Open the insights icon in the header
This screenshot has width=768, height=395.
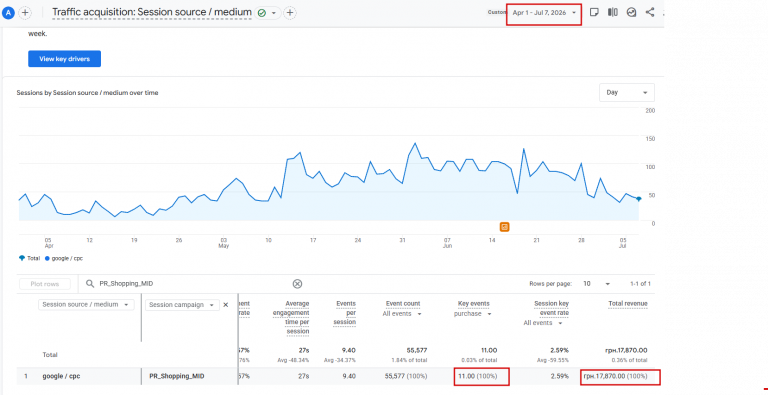point(631,12)
